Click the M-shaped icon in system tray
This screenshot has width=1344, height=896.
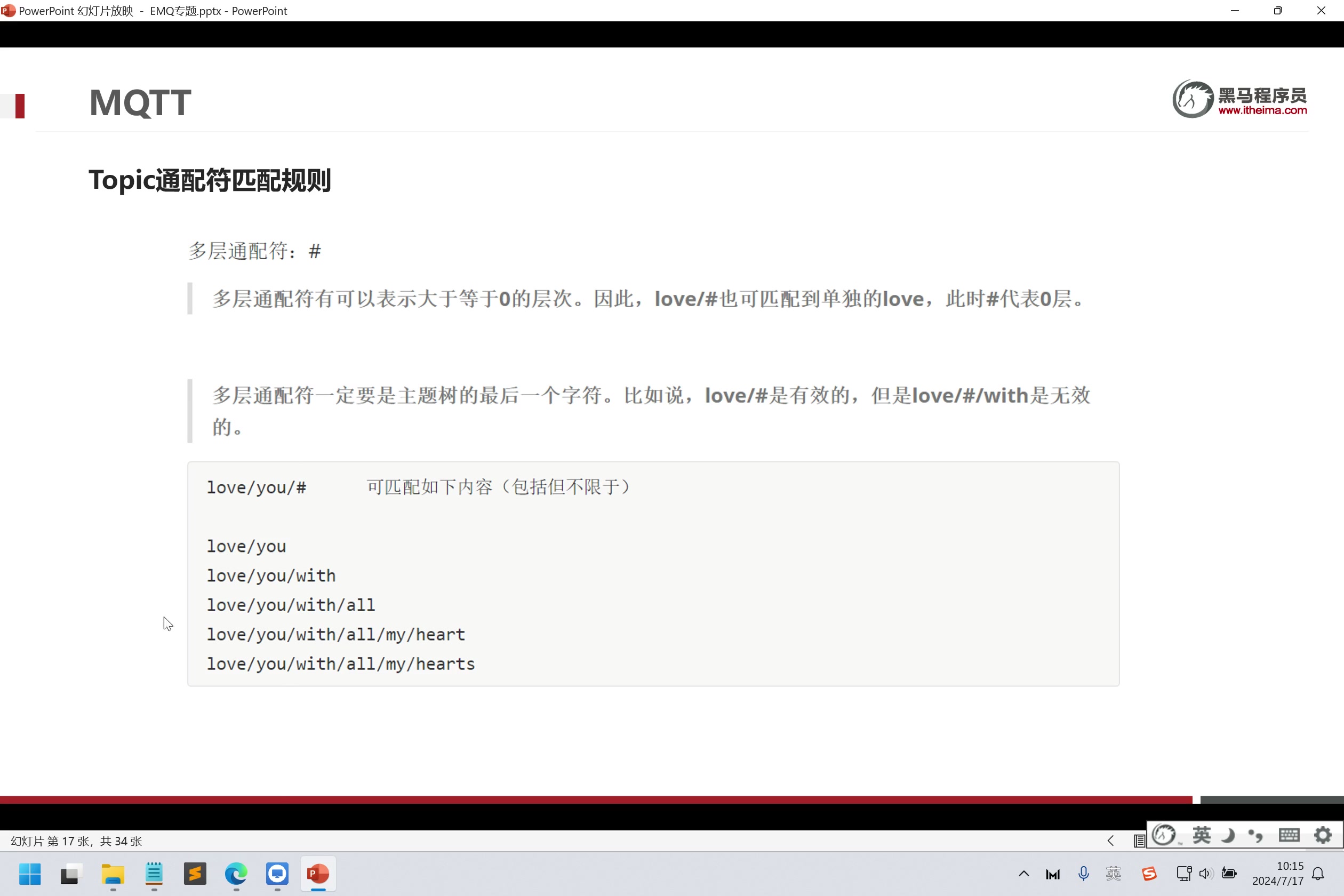point(1053,874)
